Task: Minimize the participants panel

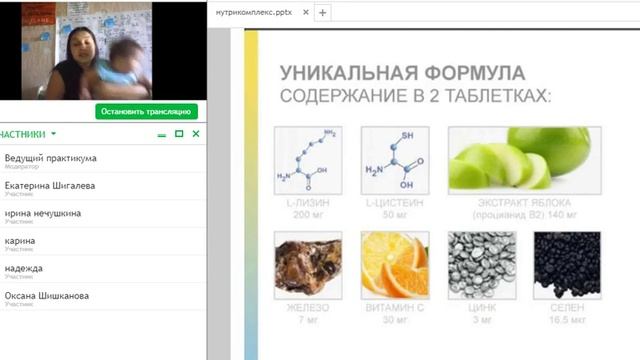Action: point(162,135)
